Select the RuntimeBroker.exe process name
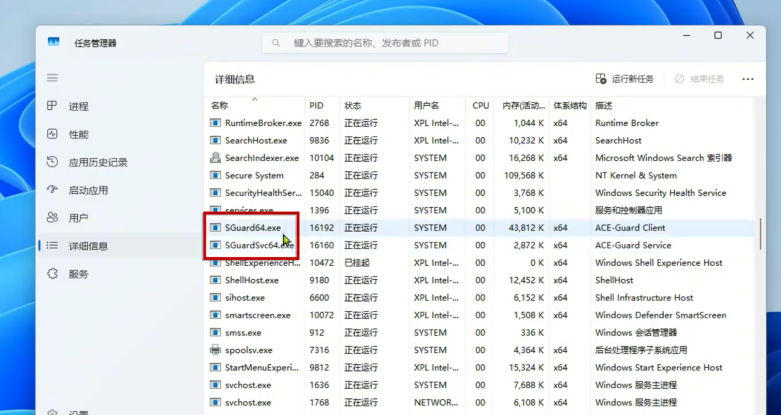 point(263,123)
